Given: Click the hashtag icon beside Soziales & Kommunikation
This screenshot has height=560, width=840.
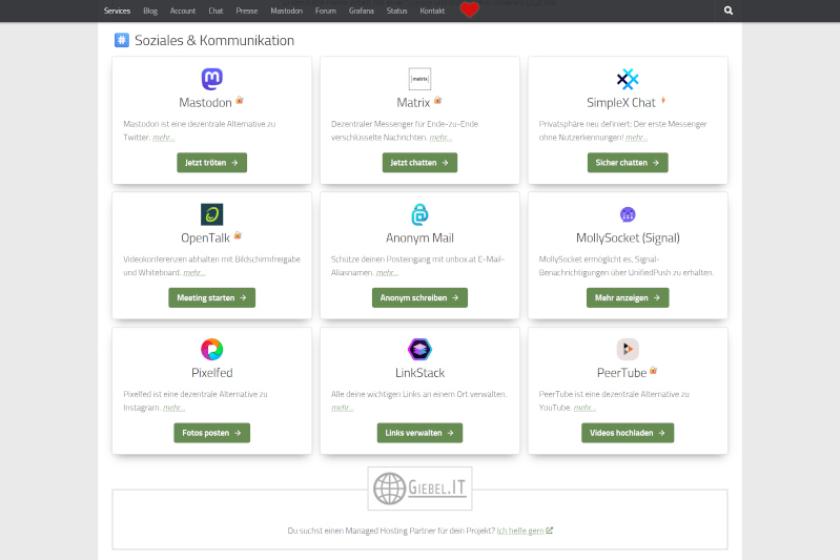Looking at the screenshot, I should coord(122,40).
